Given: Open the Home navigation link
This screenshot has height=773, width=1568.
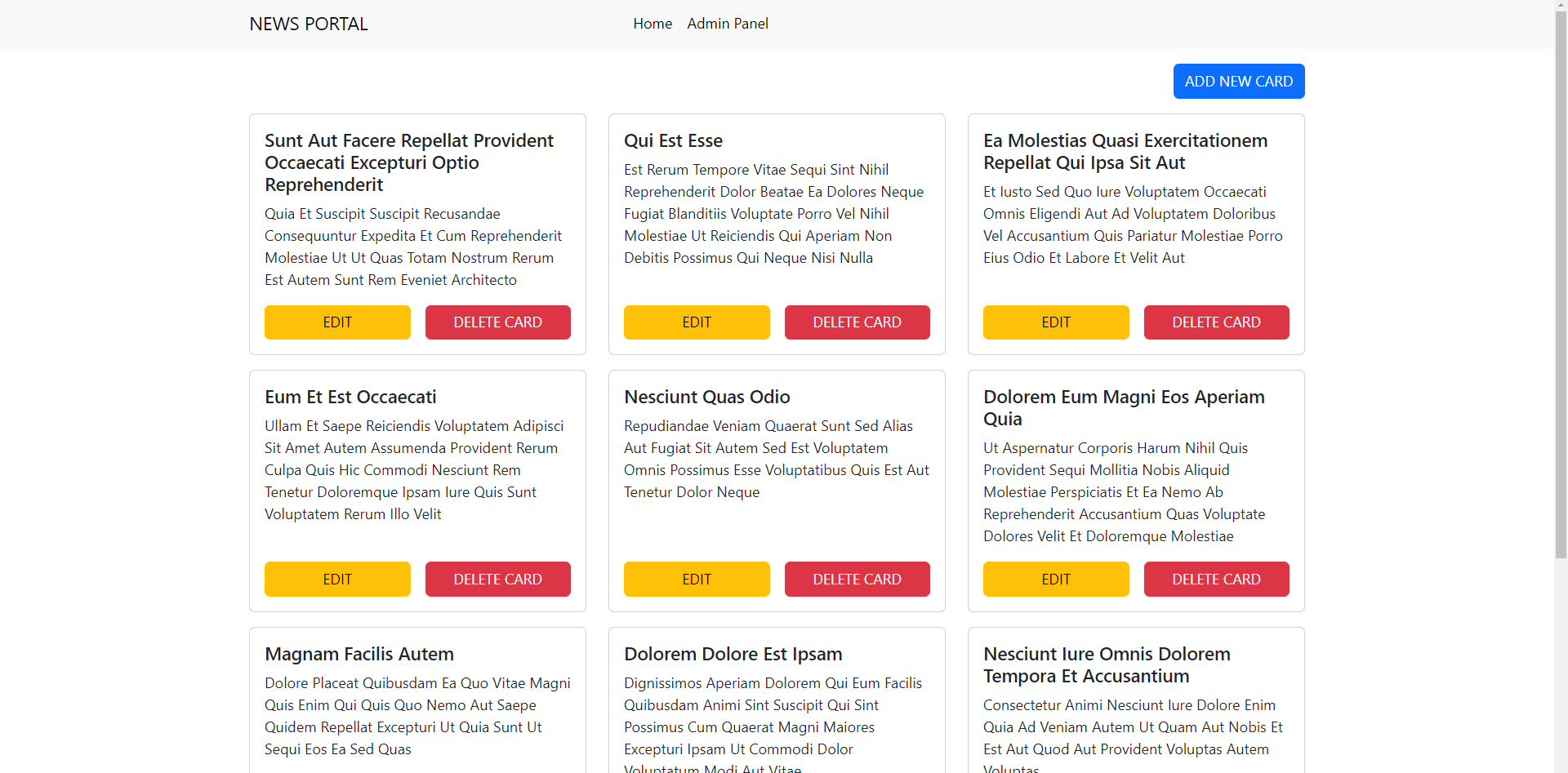Looking at the screenshot, I should pyautogui.click(x=652, y=24).
